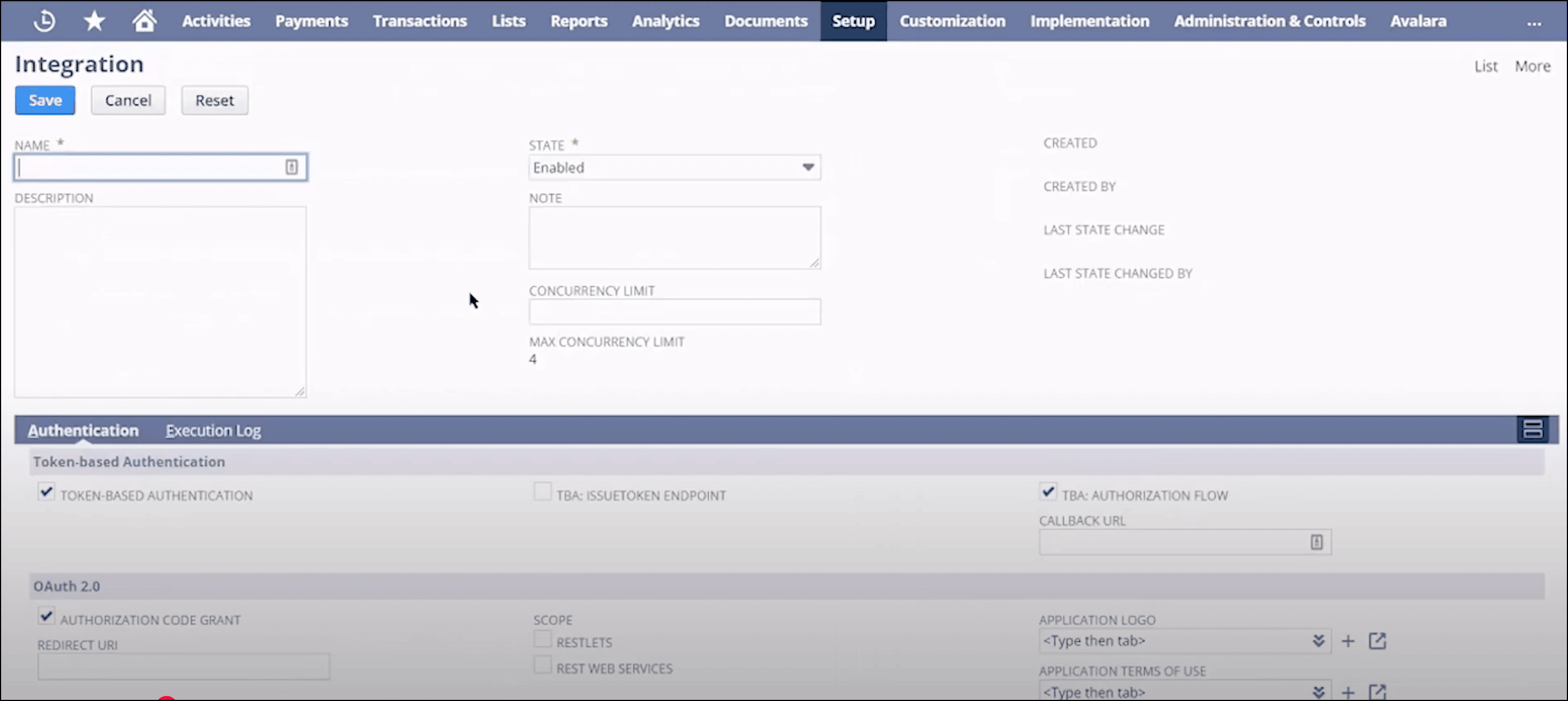1568x701 pixels.
Task: Check the Restlets scope checkbox
Action: (543, 639)
